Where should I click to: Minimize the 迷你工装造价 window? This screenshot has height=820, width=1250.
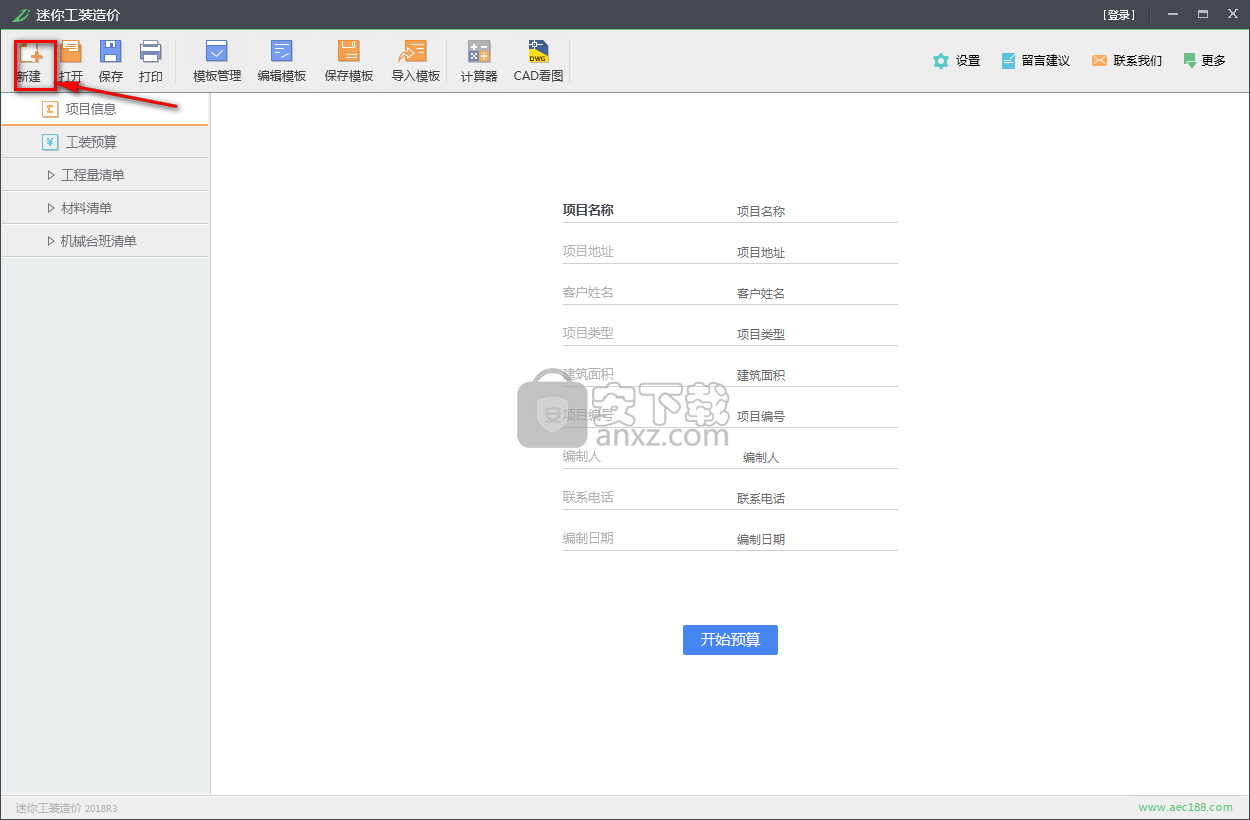point(1172,14)
